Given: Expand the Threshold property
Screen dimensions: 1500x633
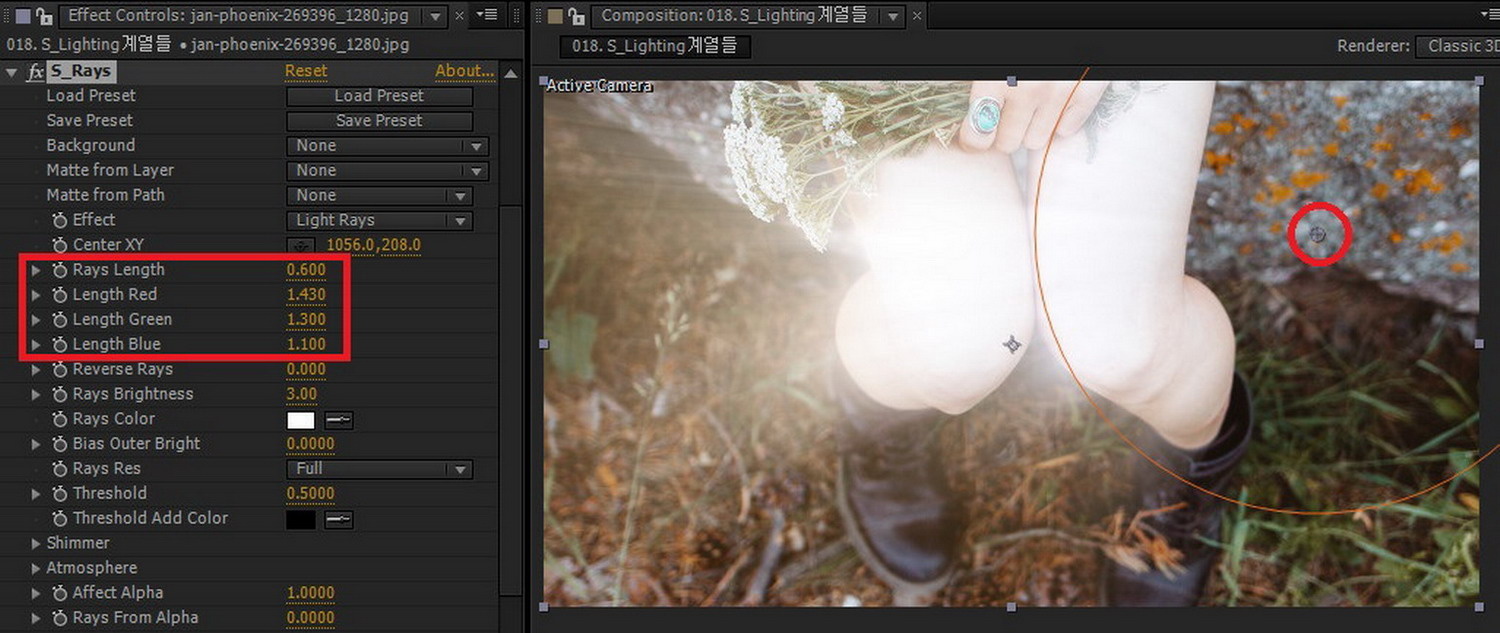Looking at the screenshot, I should tap(37, 493).
